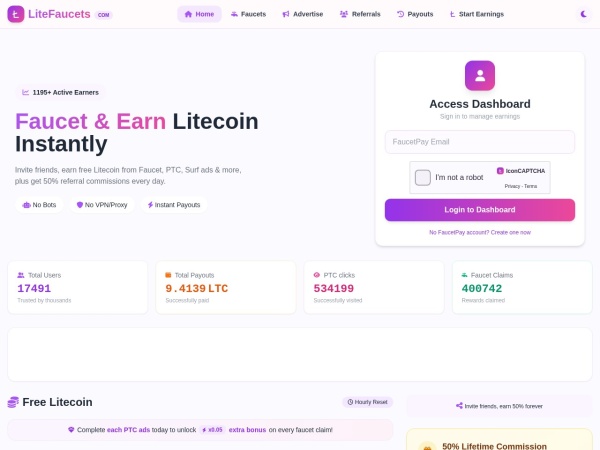Go to Faucets menu item
Image resolution: width=600 pixels, height=450 pixels.
(x=248, y=14)
